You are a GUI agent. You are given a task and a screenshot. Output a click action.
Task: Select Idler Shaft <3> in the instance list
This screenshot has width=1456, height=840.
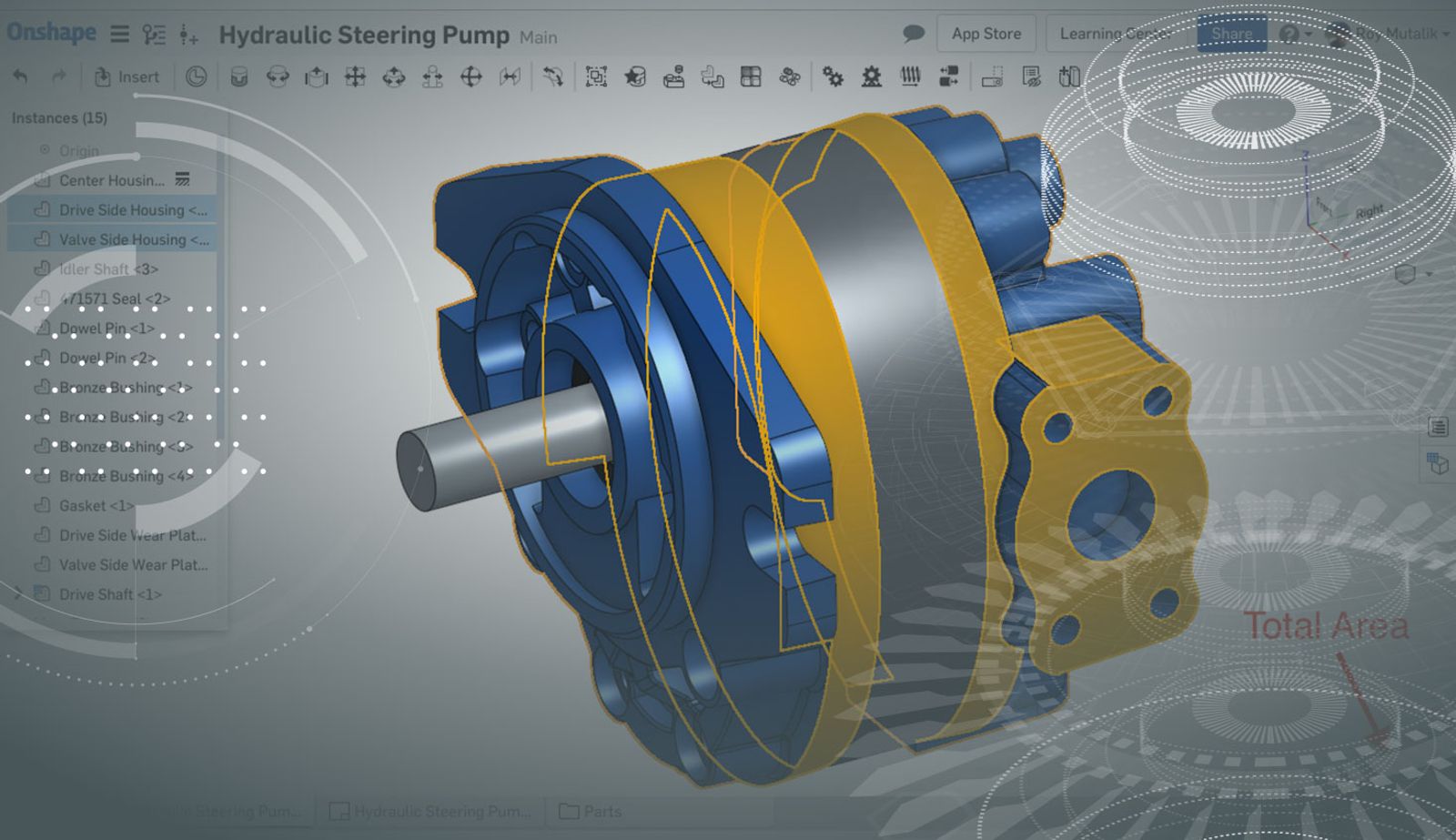tap(107, 269)
